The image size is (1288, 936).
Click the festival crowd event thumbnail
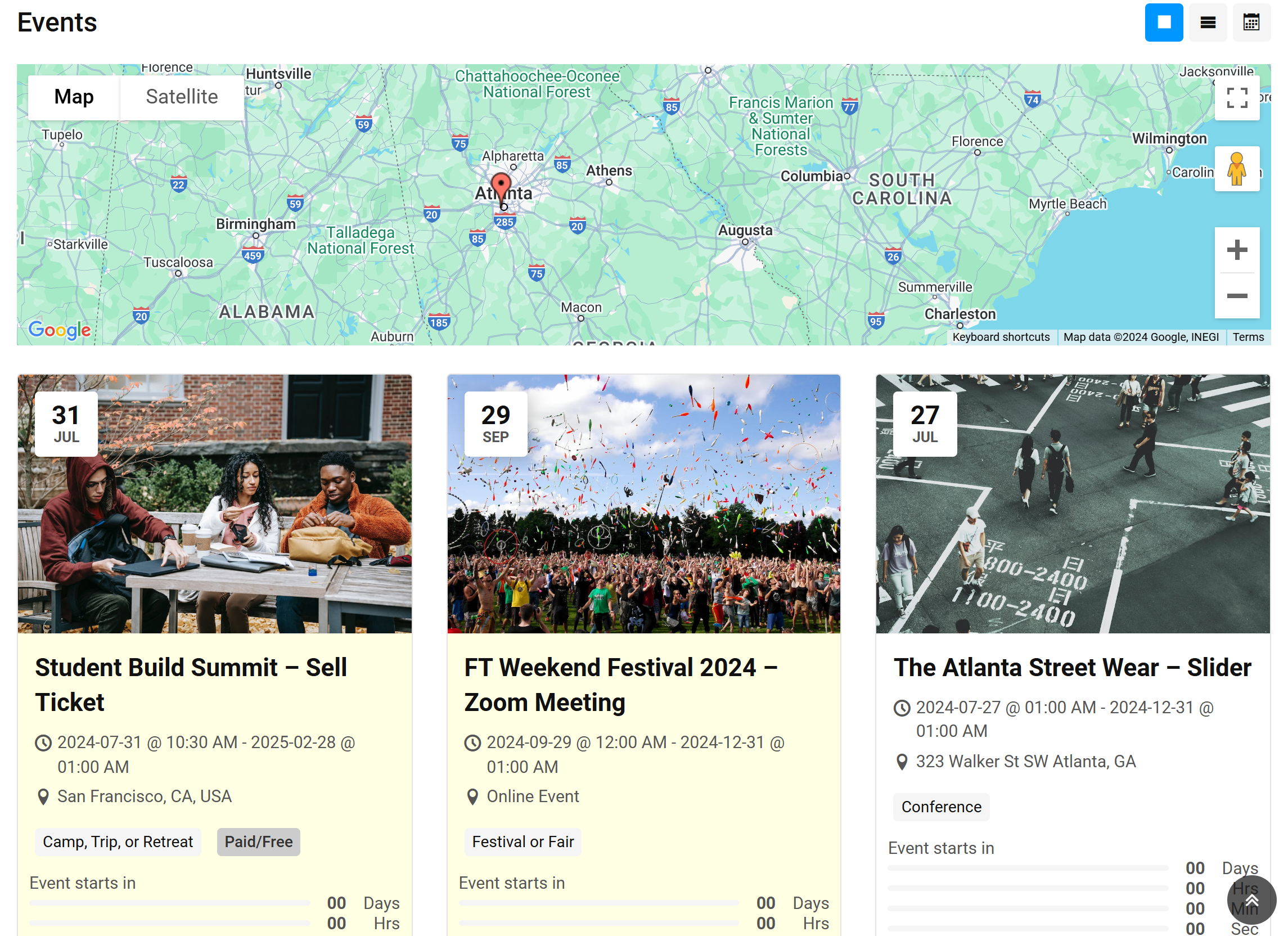click(643, 503)
